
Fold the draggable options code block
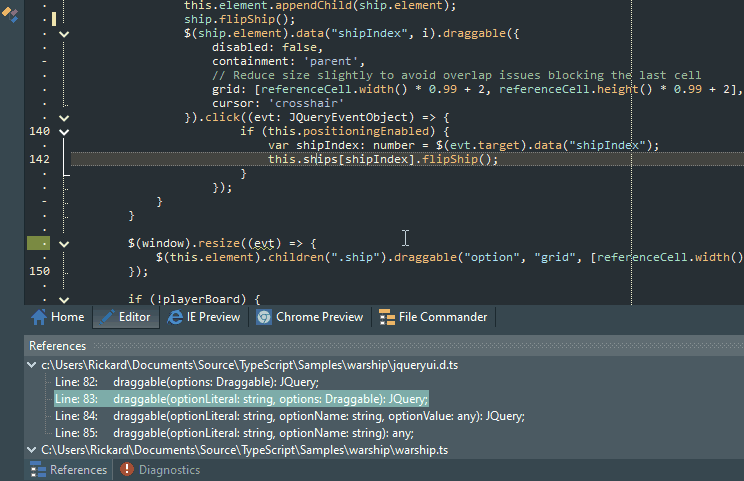(x=65, y=33)
